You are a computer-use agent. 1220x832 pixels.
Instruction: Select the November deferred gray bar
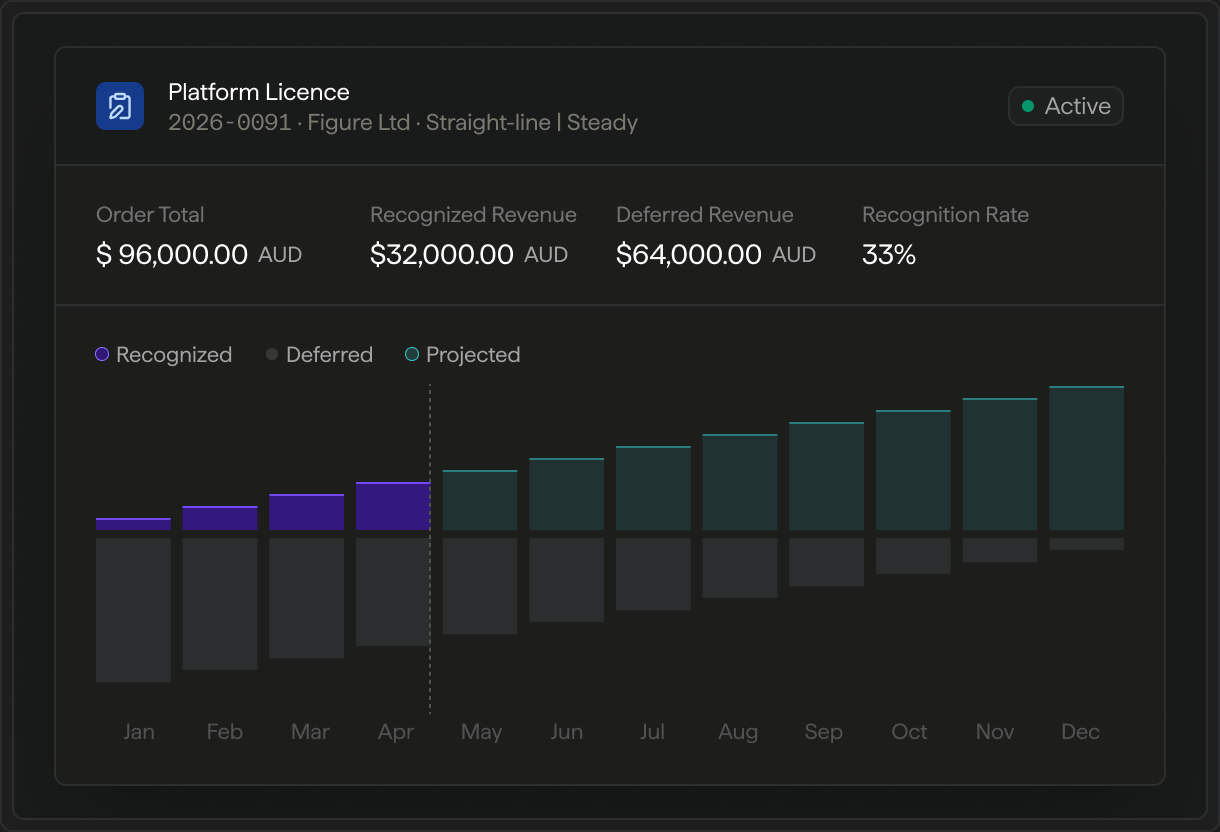1000,550
